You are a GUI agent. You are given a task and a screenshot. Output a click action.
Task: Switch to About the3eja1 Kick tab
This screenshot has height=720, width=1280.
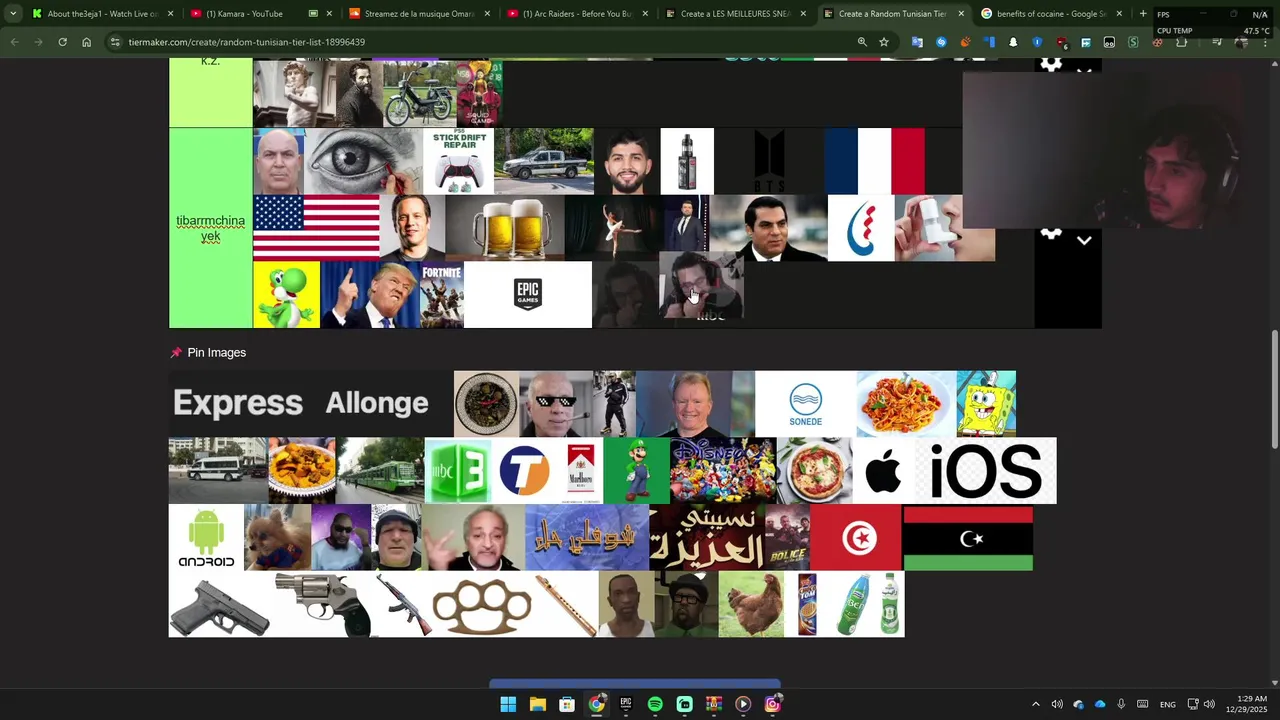(102, 14)
